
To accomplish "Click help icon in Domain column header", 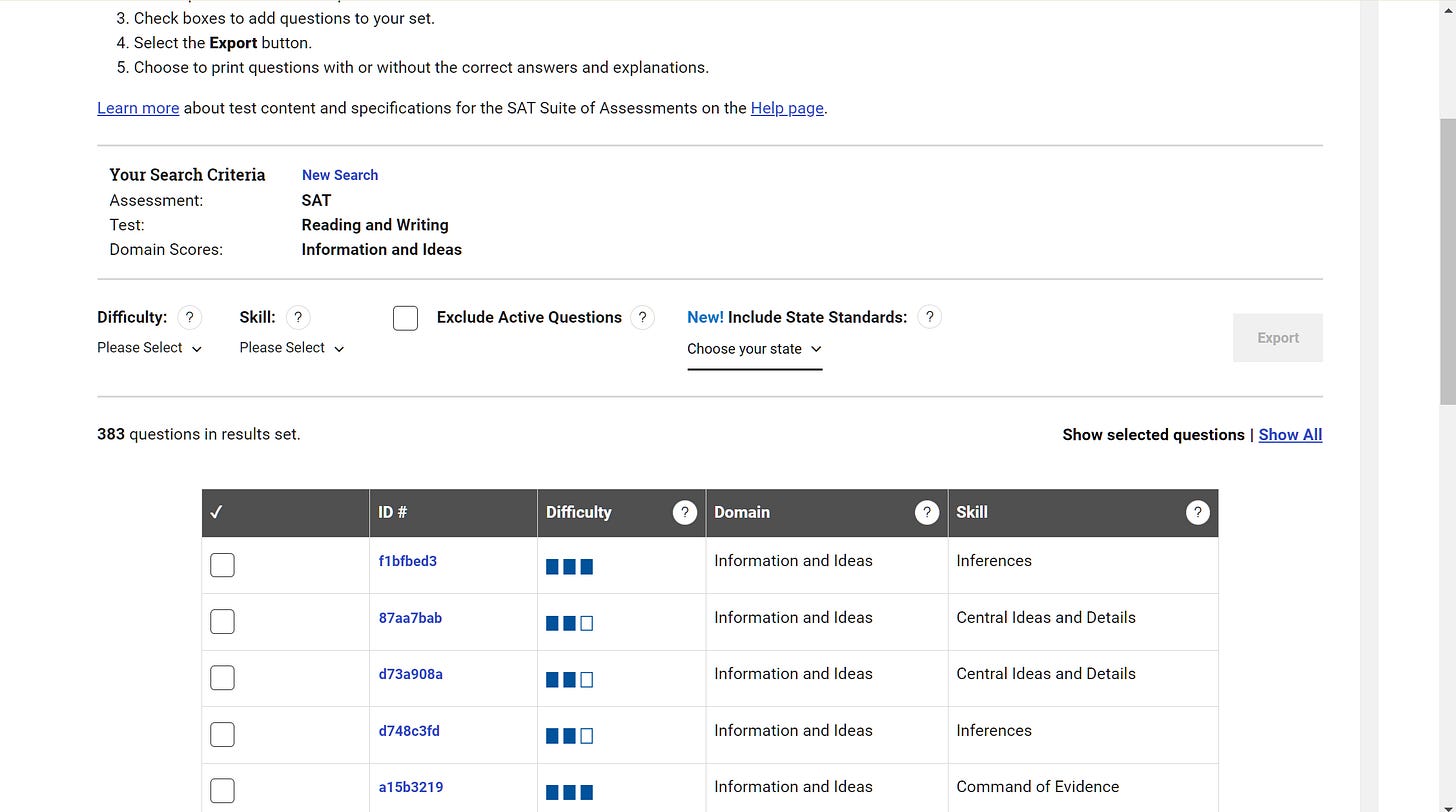I will click(x=927, y=513).
